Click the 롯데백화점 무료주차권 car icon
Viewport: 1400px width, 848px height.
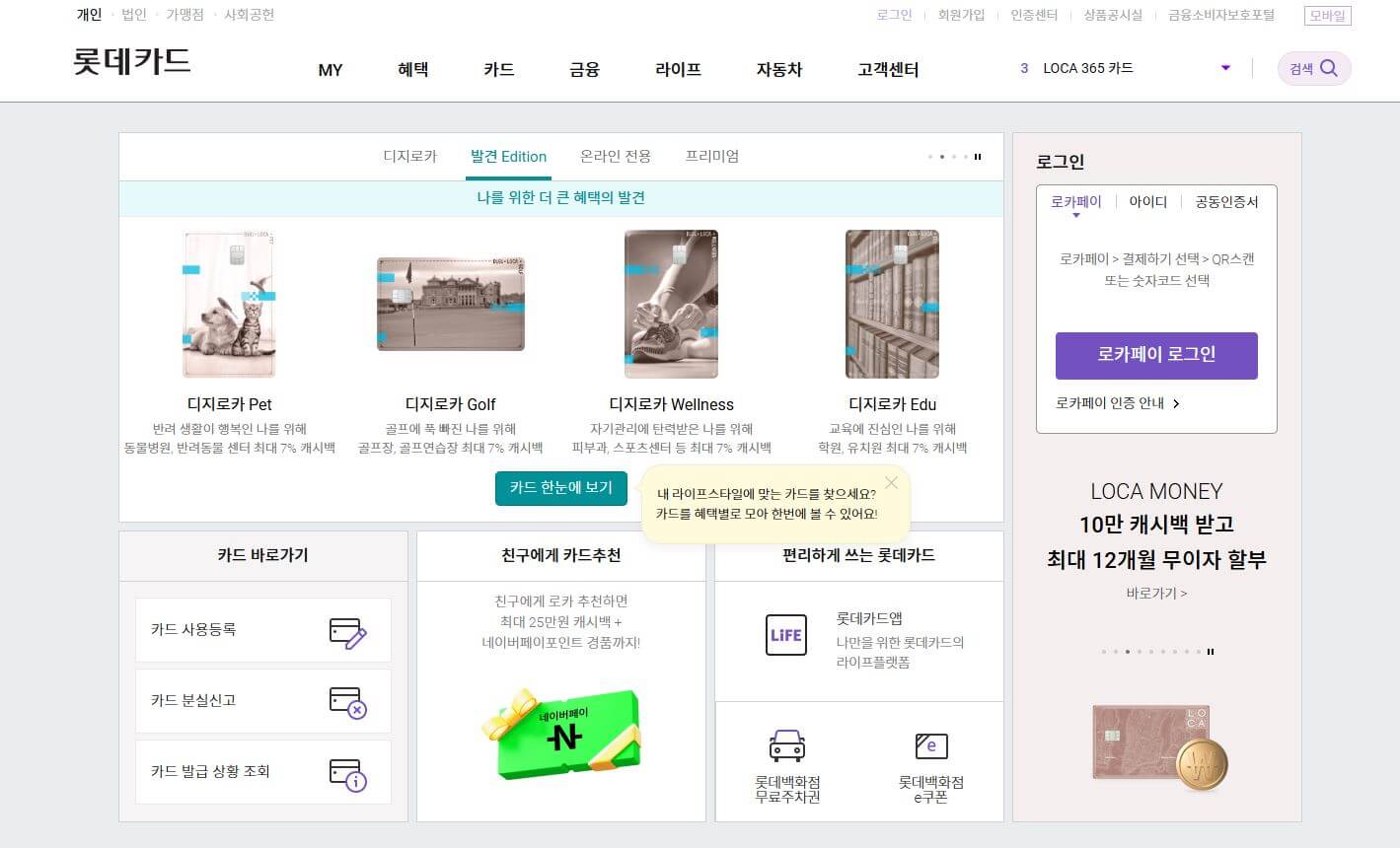pos(787,746)
